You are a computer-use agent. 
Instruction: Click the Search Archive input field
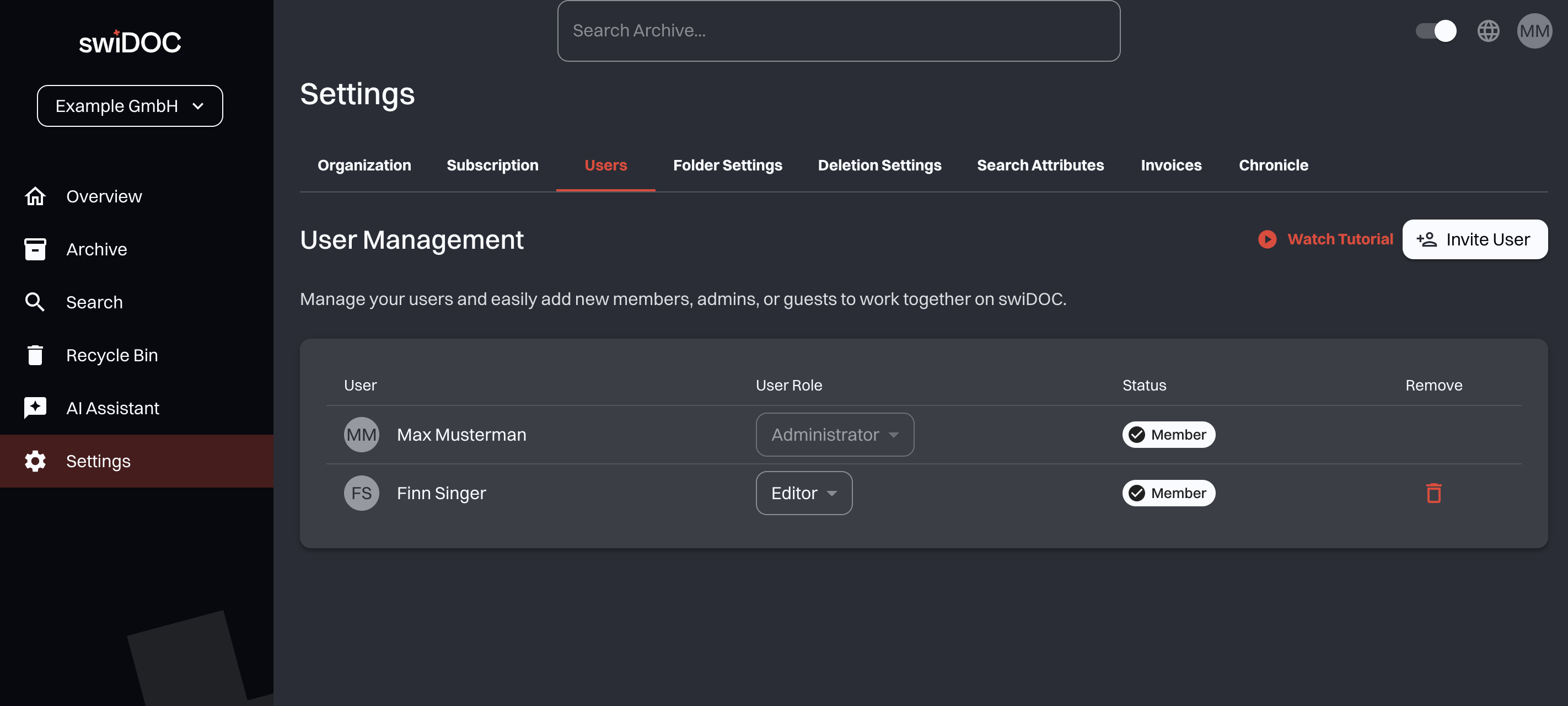pos(838,31)
